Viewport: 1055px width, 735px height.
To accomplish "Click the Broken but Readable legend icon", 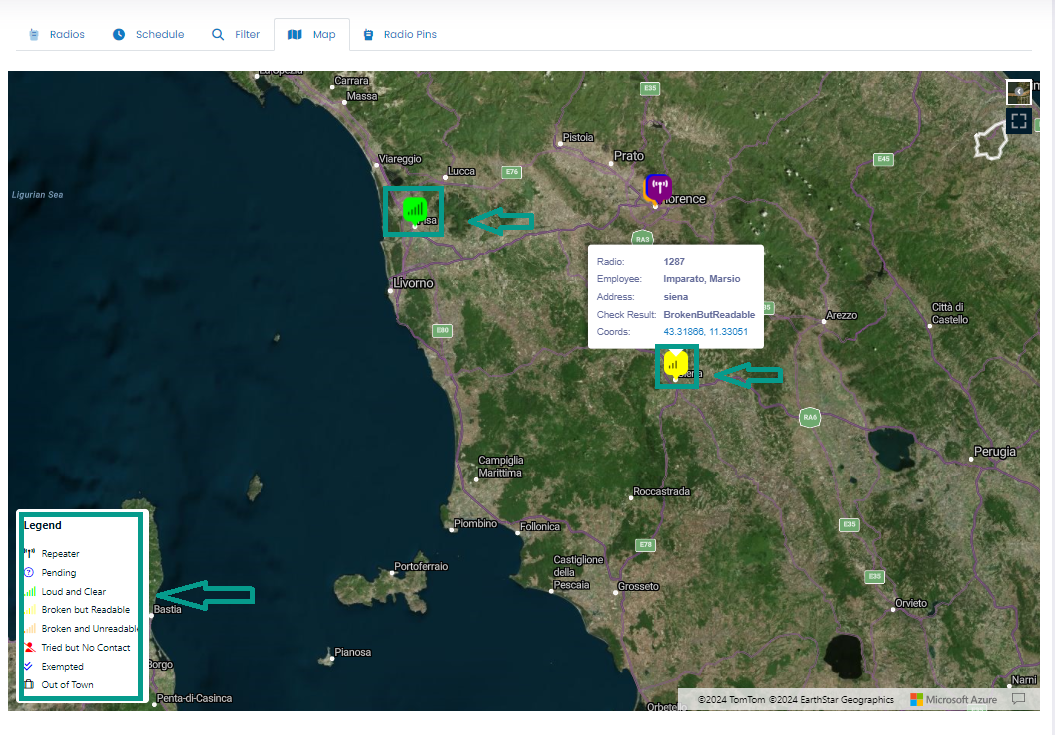I will coord(30,609).
